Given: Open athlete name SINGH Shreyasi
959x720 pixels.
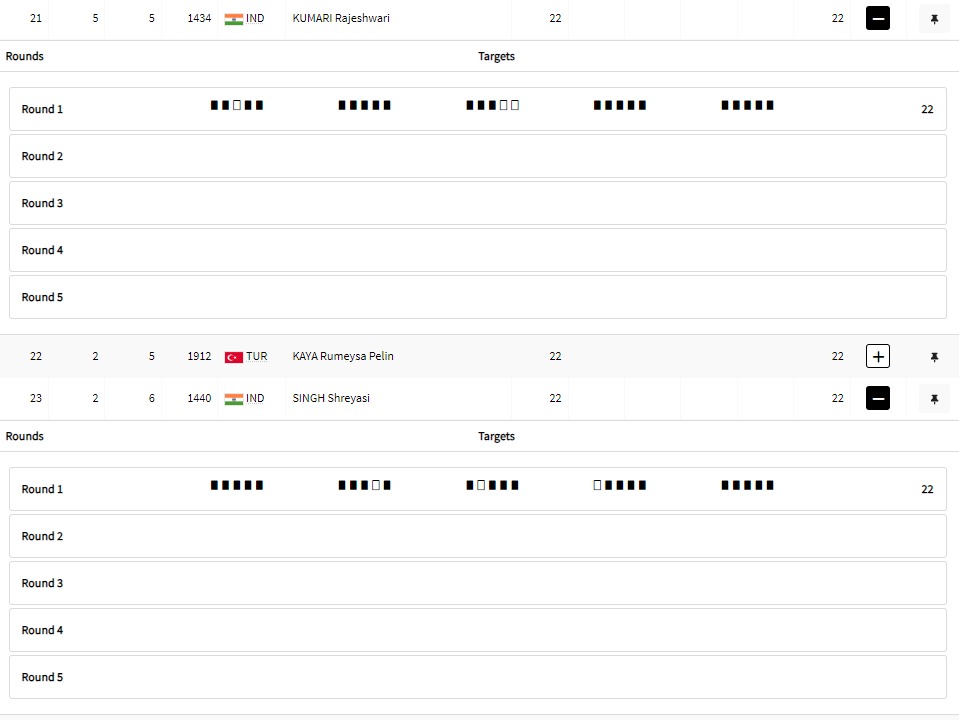Looking at the screenshot, I should [x=331, y=398].
